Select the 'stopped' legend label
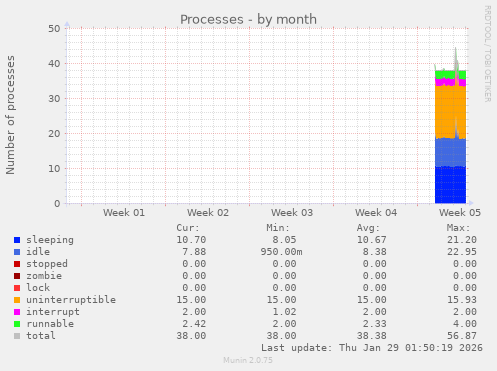The width and height of the screenshot is (497, 371). click(x=47, y=264)
